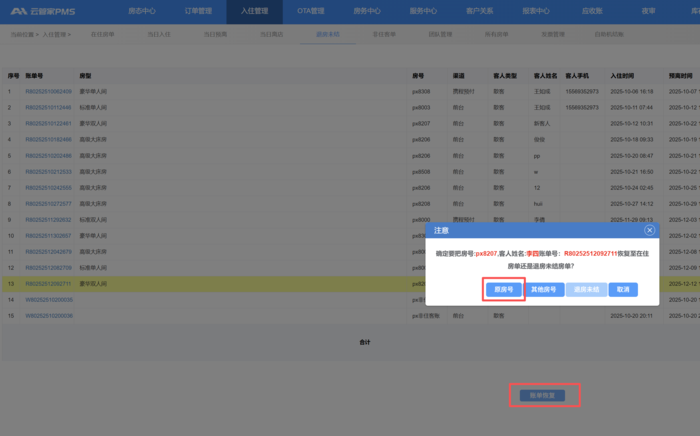Open the 订单管理 top menu
700x436 pixels.
point(198,11)
